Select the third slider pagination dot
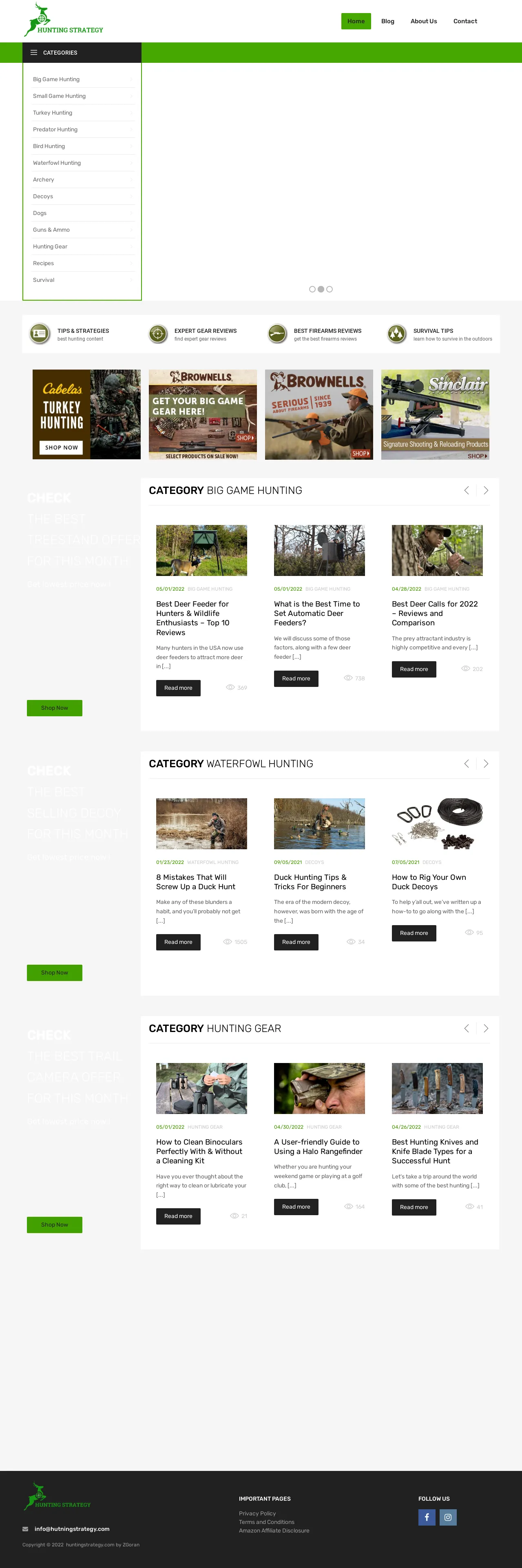This screenshot has width=522, height=1568. (x=329, y=289)
